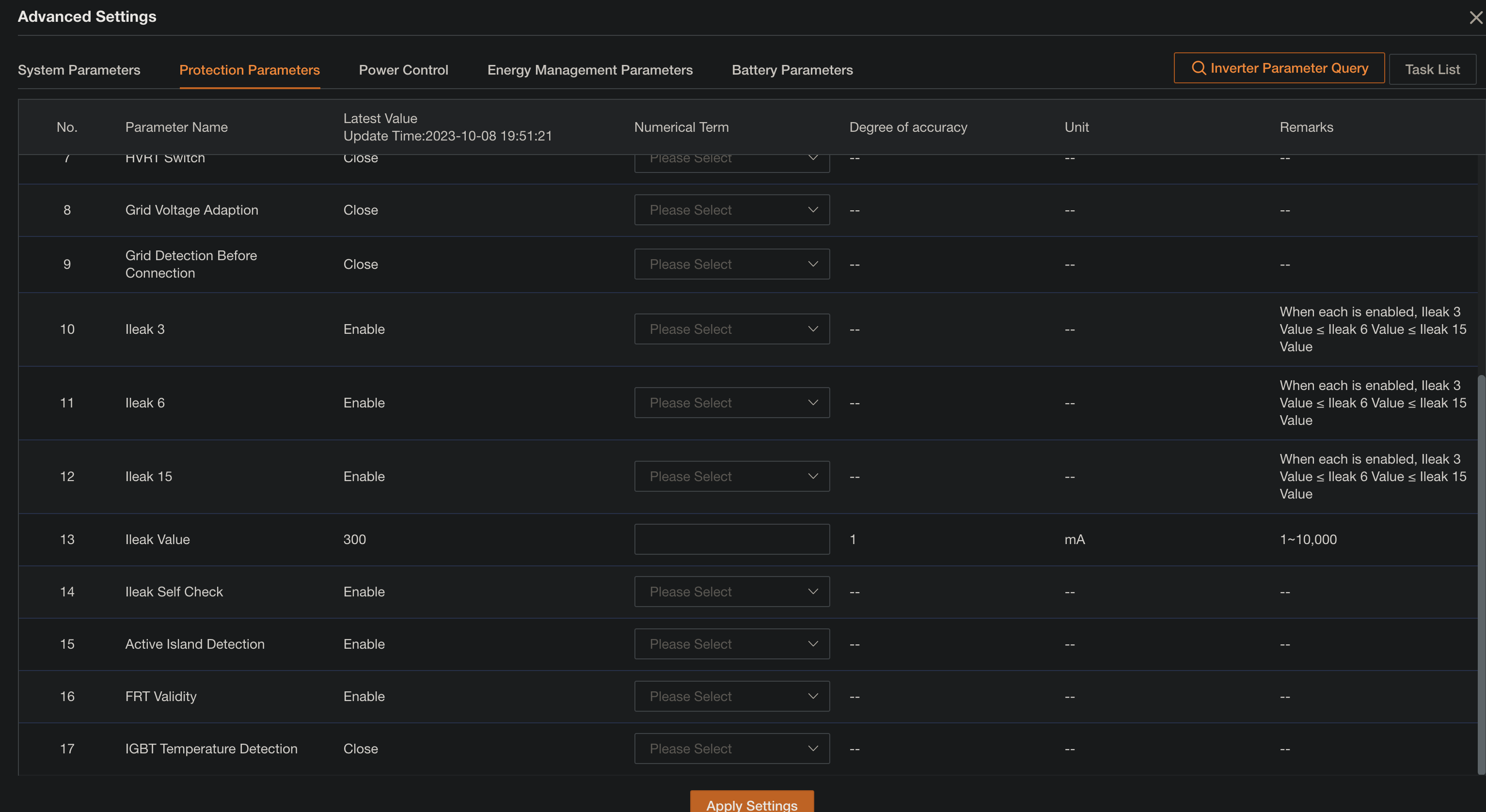Open the Ileak 15 selection dropdown
The image size is (1486, 812).
pos(731,476)
